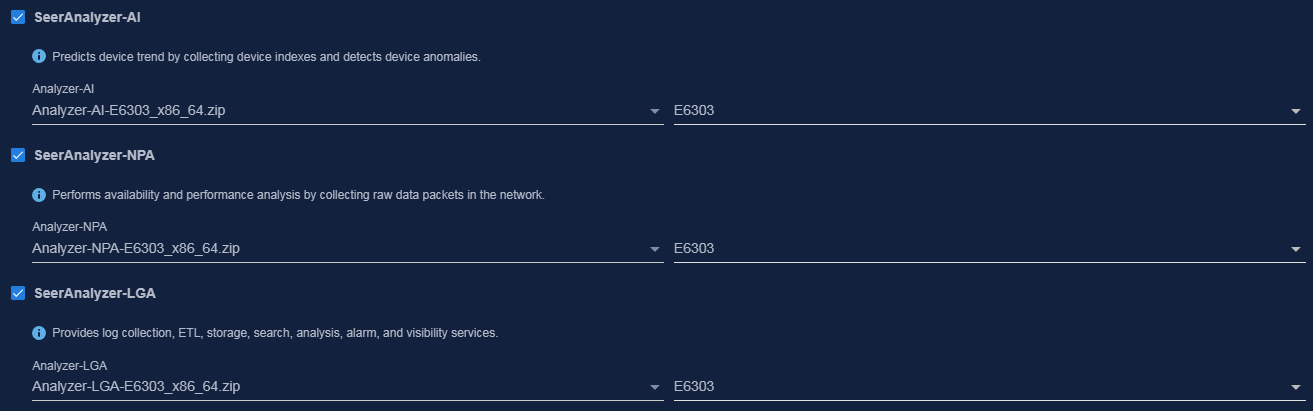Image resolution: width=1313 pixels, height=411 pixels.
Task: Click the SeerAnalyzer-NPA heading label
Action: 94,155
